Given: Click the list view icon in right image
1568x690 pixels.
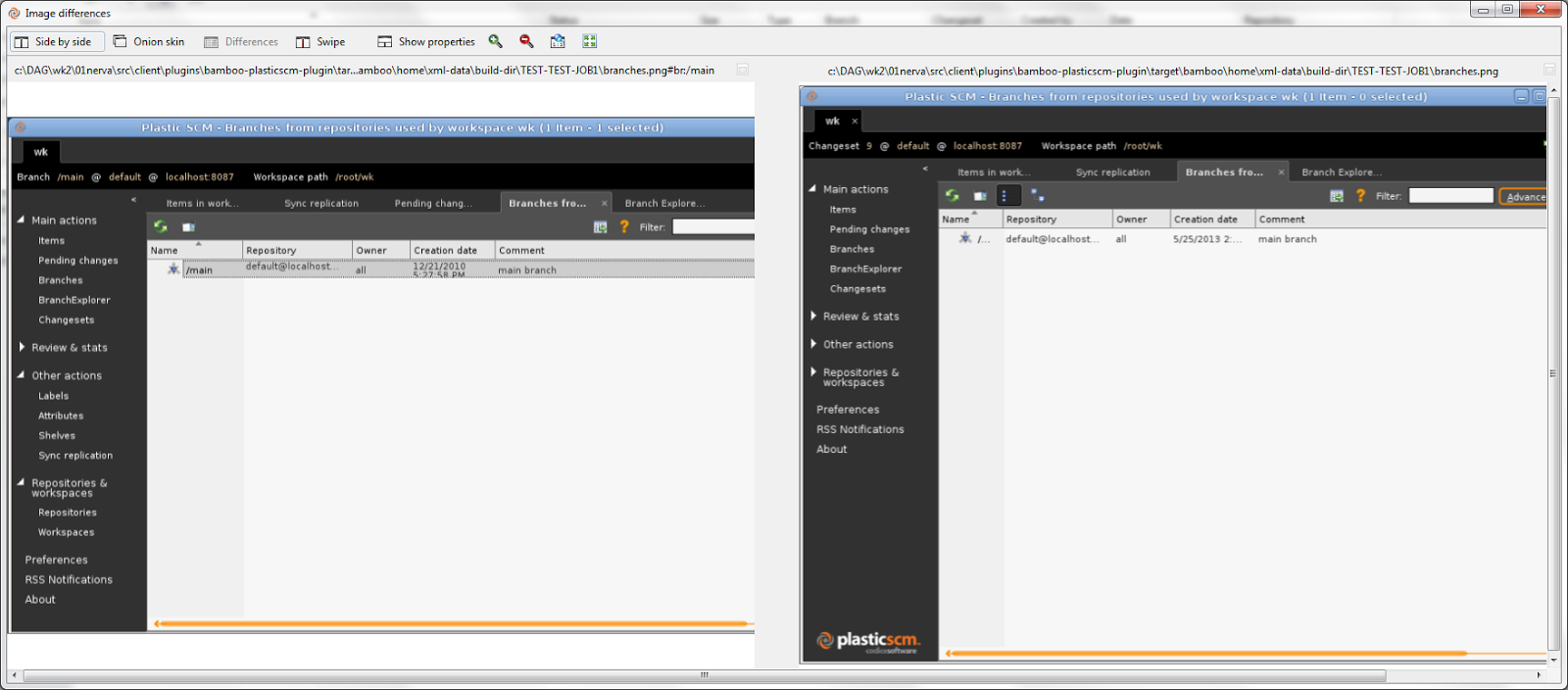Looking at the screenshot, I should coord(1008,196).
